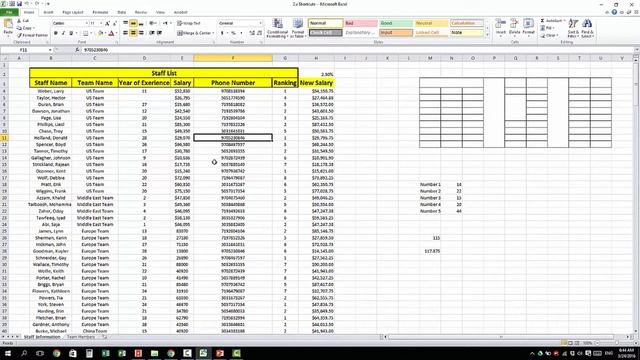
Task: Apply the Calculation cell style
Action: (467, 23)
